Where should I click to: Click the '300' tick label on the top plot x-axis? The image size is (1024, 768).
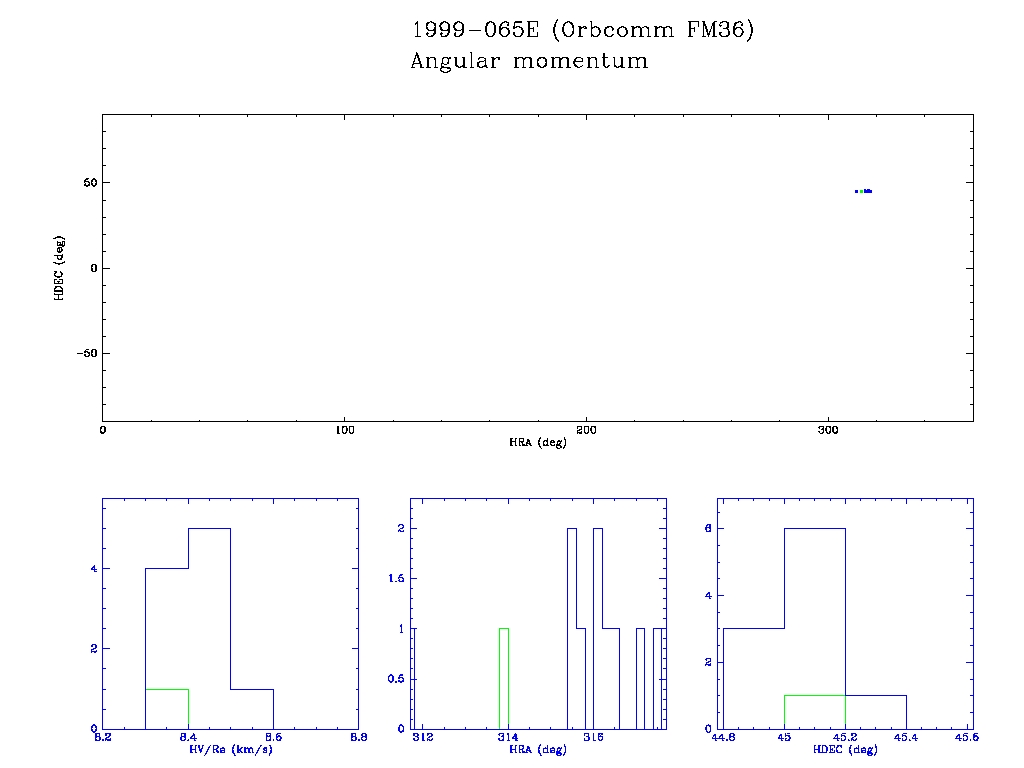[828, 430]
